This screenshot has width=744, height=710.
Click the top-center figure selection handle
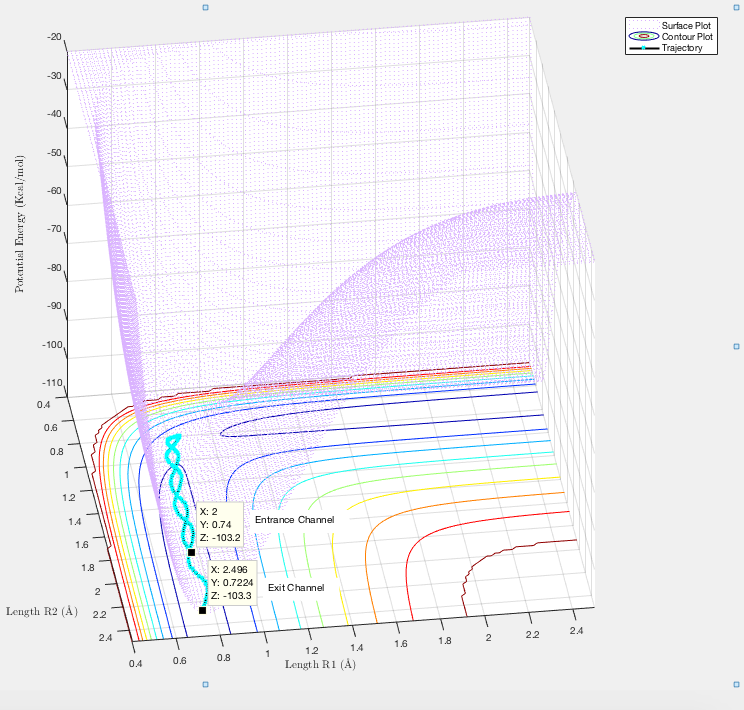point(206,7)
